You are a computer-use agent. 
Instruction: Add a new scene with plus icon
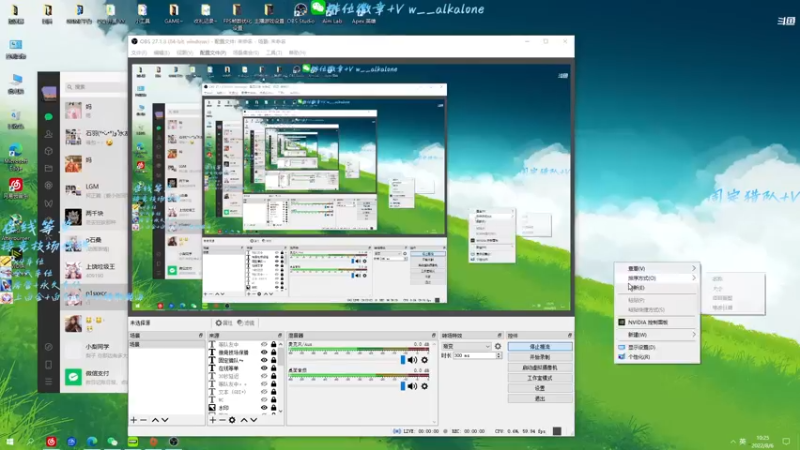click(x=134, y=420)
